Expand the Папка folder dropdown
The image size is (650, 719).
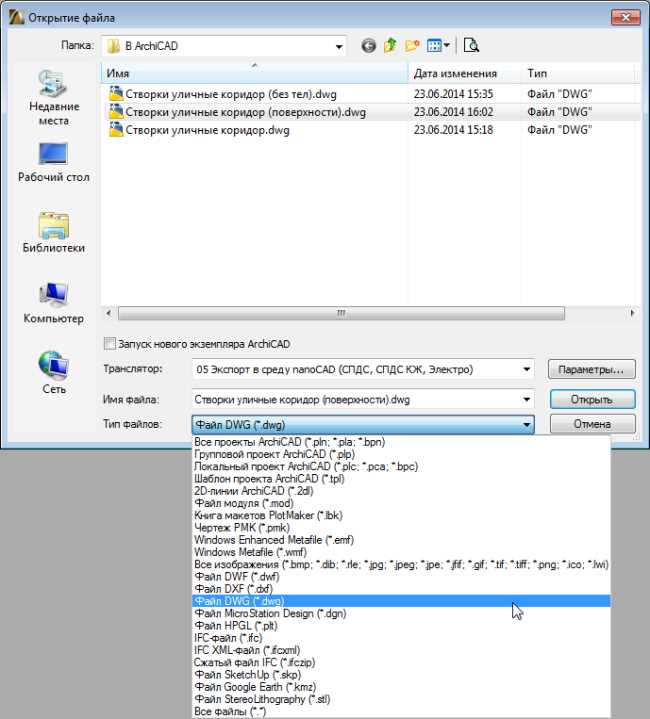coord(339,46)
